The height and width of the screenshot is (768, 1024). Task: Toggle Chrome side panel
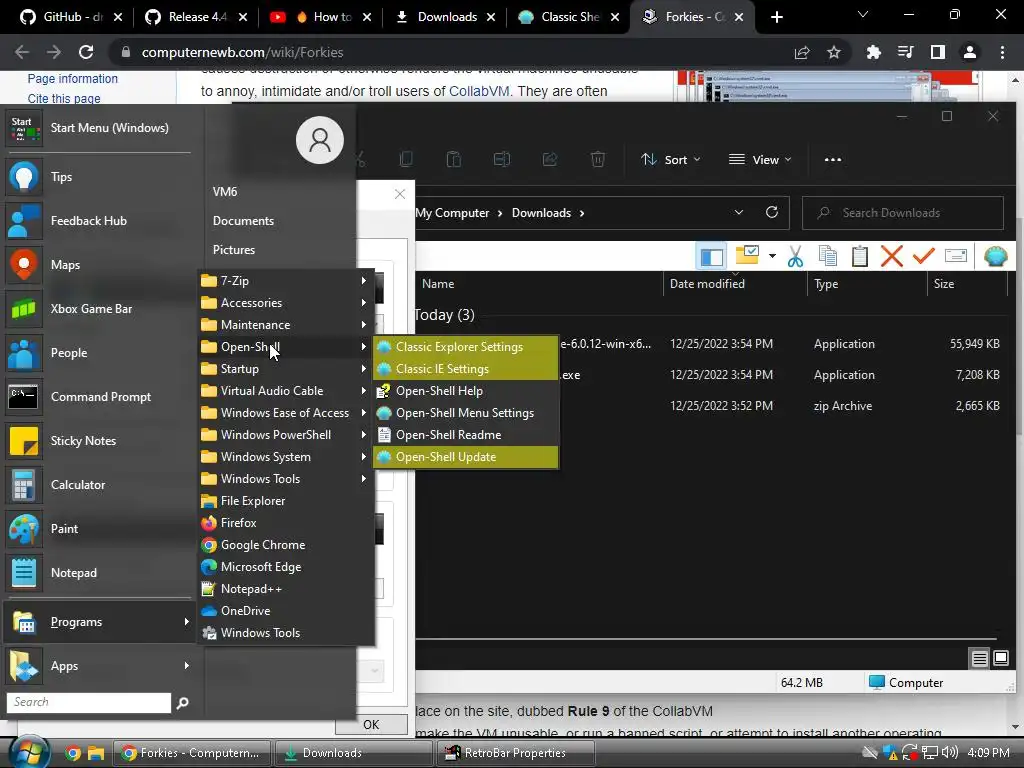(x=937, y=52)
